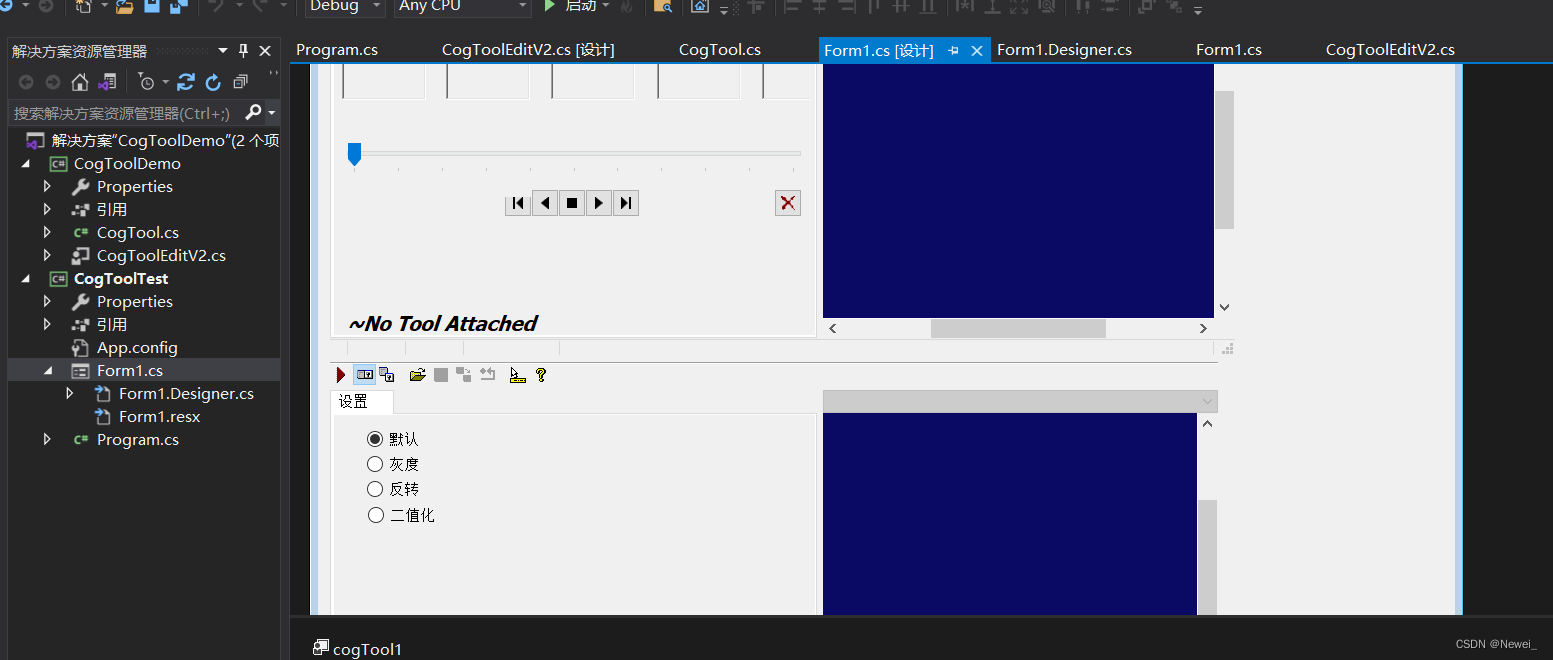Image resolution: width=1553 pixels, height=660 pixels.
Task: Switch to the Program.cs tab
Action: pyautogui.click(x=337, y=50)
